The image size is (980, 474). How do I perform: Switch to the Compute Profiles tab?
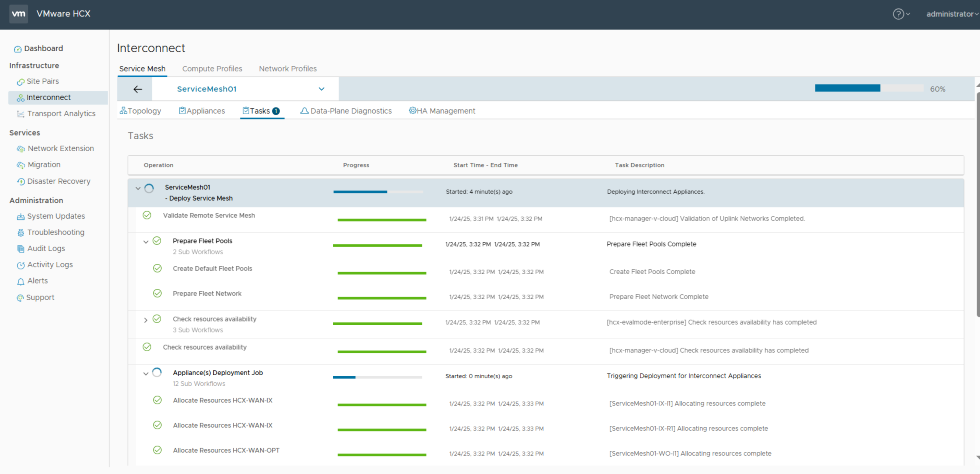point(212,69)
